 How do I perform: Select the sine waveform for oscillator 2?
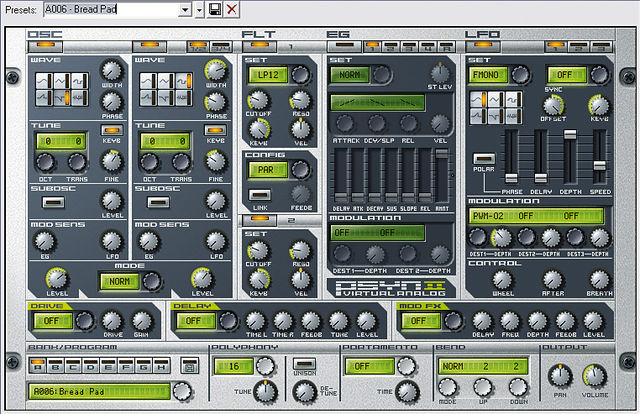149,81
